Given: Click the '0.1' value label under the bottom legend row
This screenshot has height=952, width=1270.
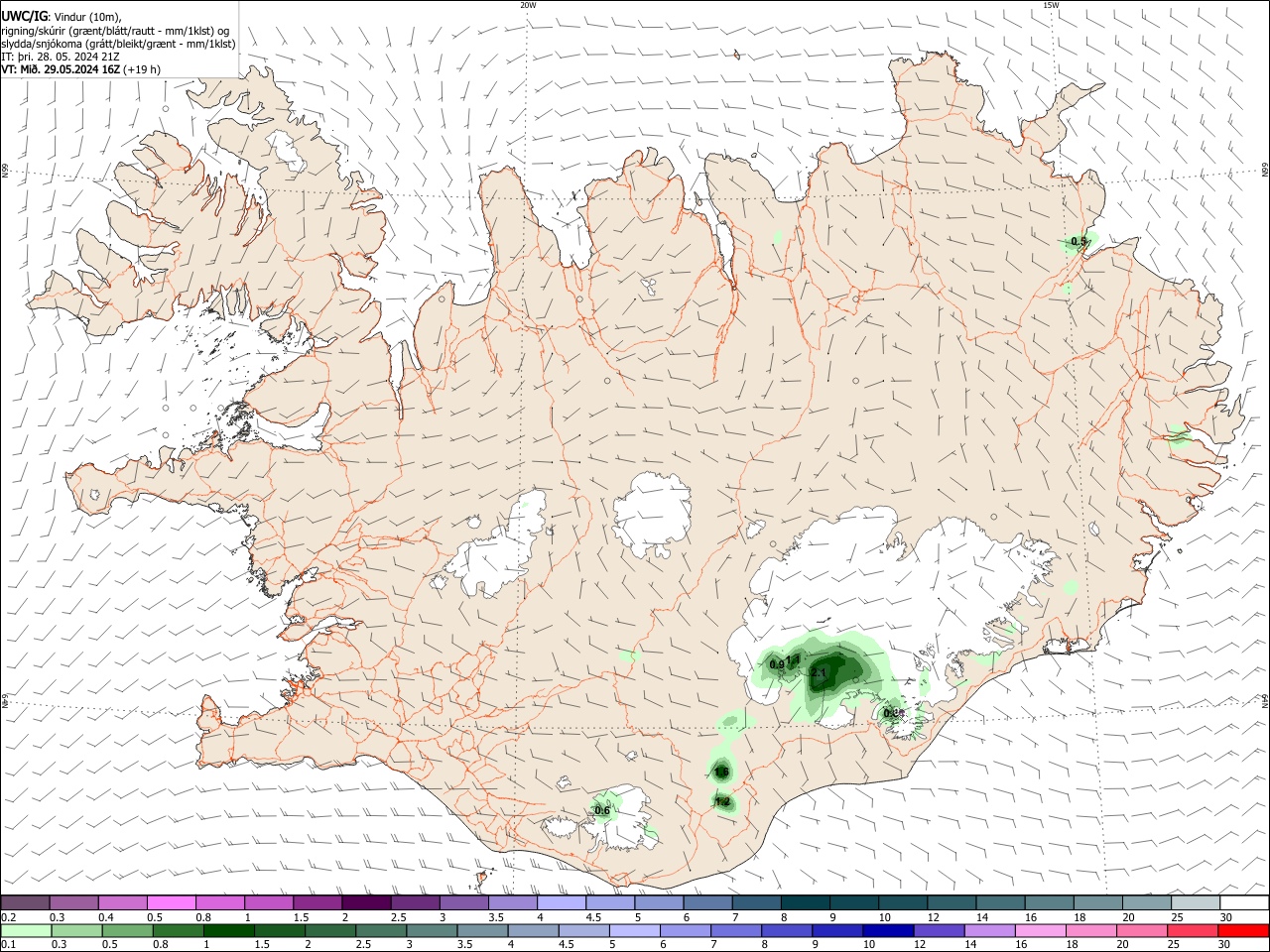Looking at the screenshot, I should click(x=8, y=945).
